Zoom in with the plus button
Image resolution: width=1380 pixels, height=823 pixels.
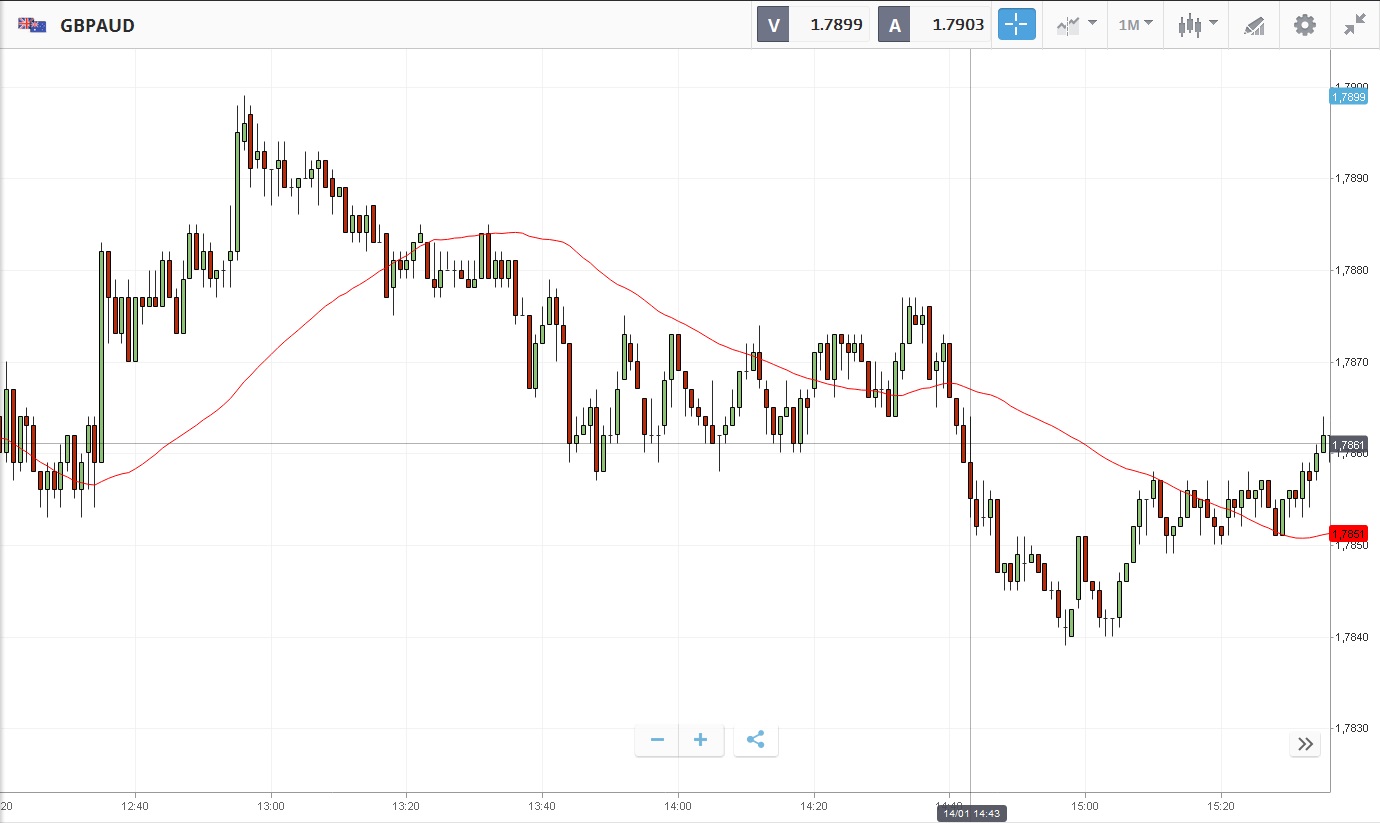[701, 740]
